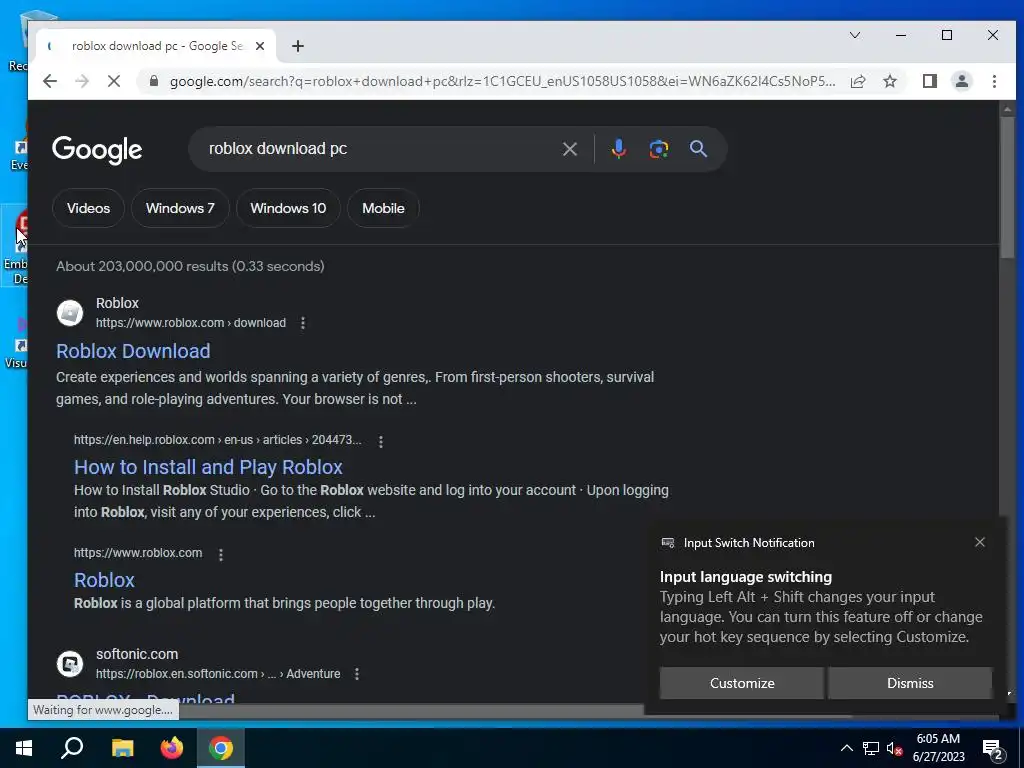Click the Google logo
Viewport: 1024px width, 768px height.
pyautogui.click(x=97, y=150)
